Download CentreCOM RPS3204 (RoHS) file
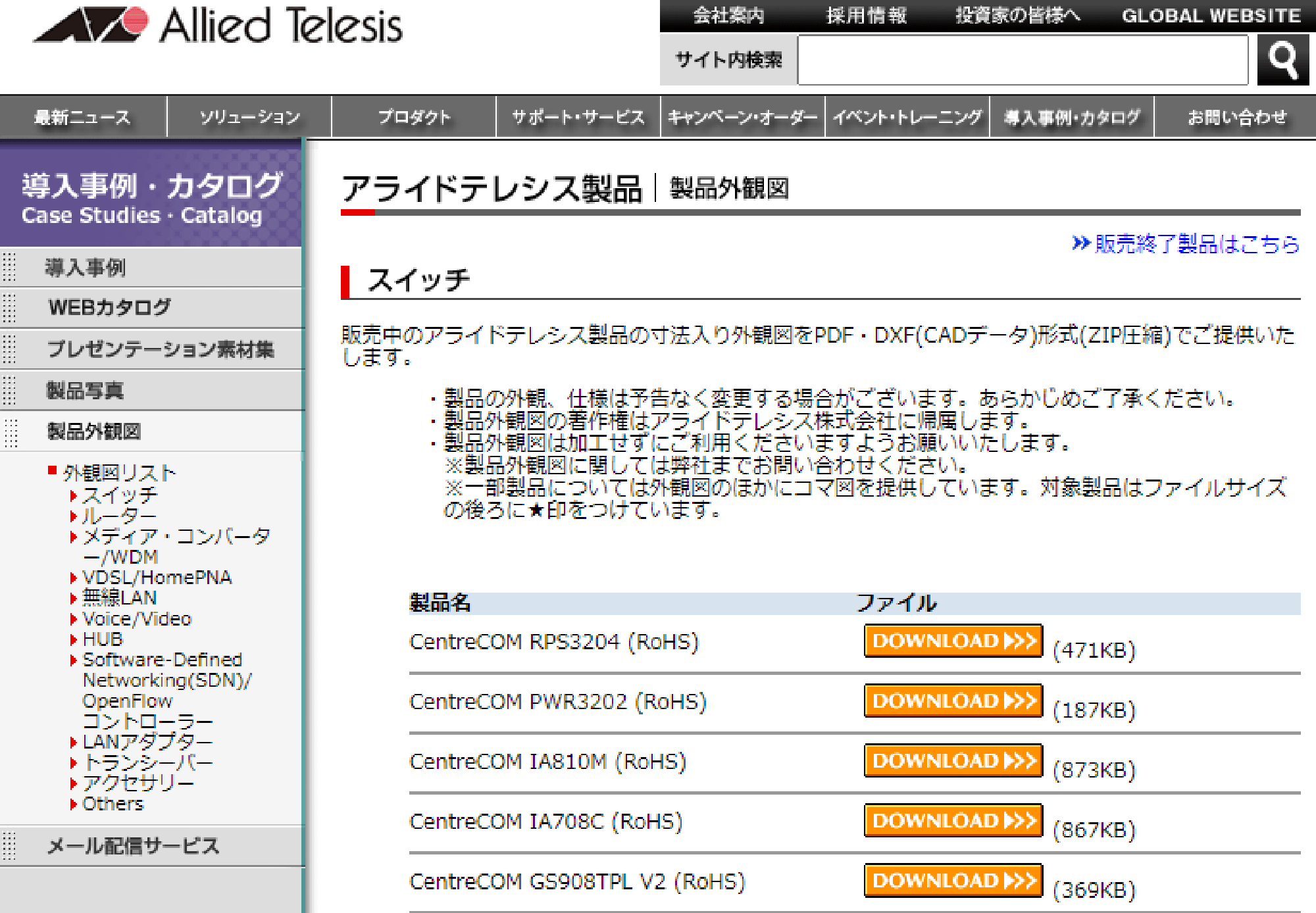The image size is (1316, 913). pyautogui.click(x=953, y=640)
